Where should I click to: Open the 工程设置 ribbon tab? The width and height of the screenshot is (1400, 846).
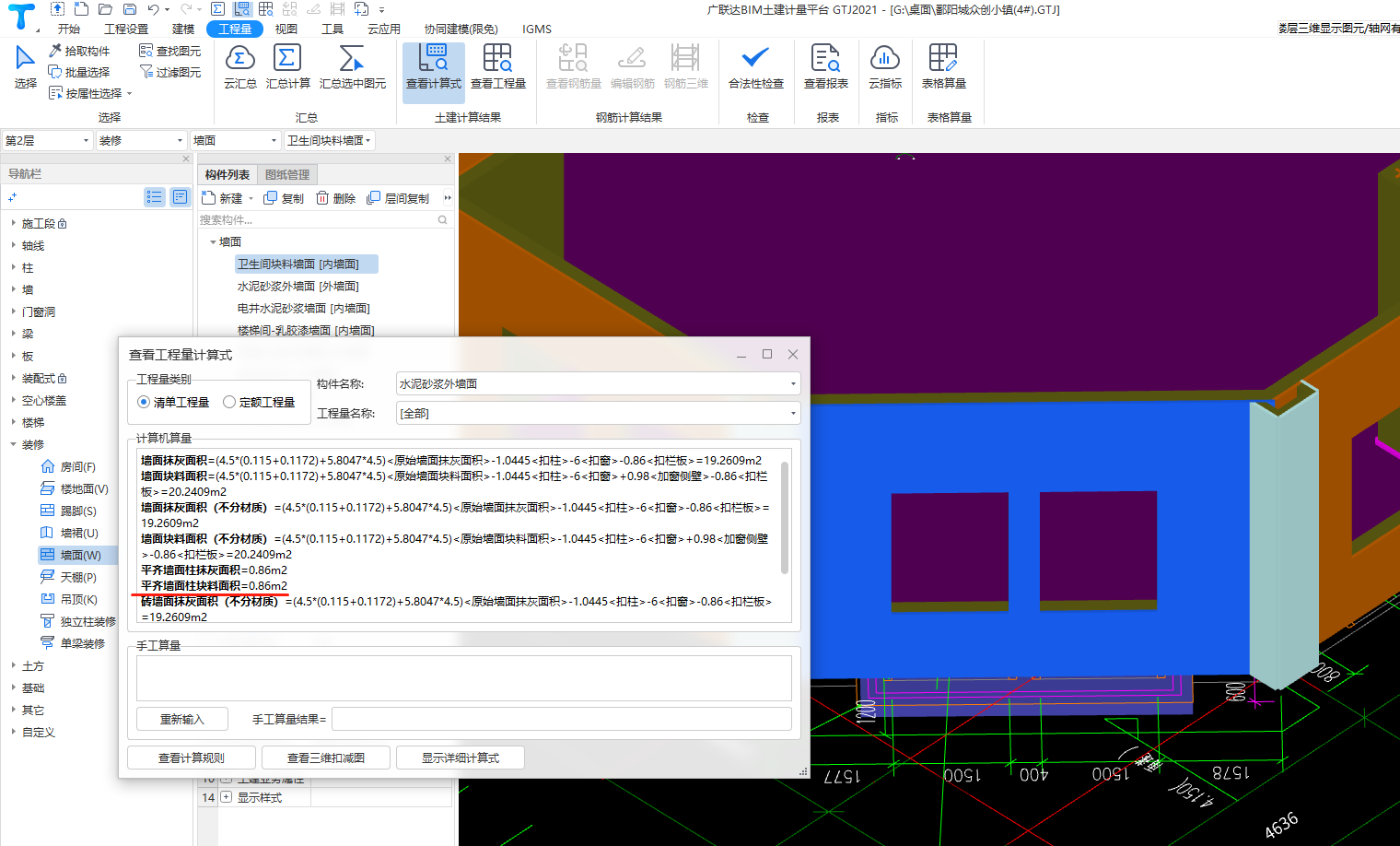(126, 29)
